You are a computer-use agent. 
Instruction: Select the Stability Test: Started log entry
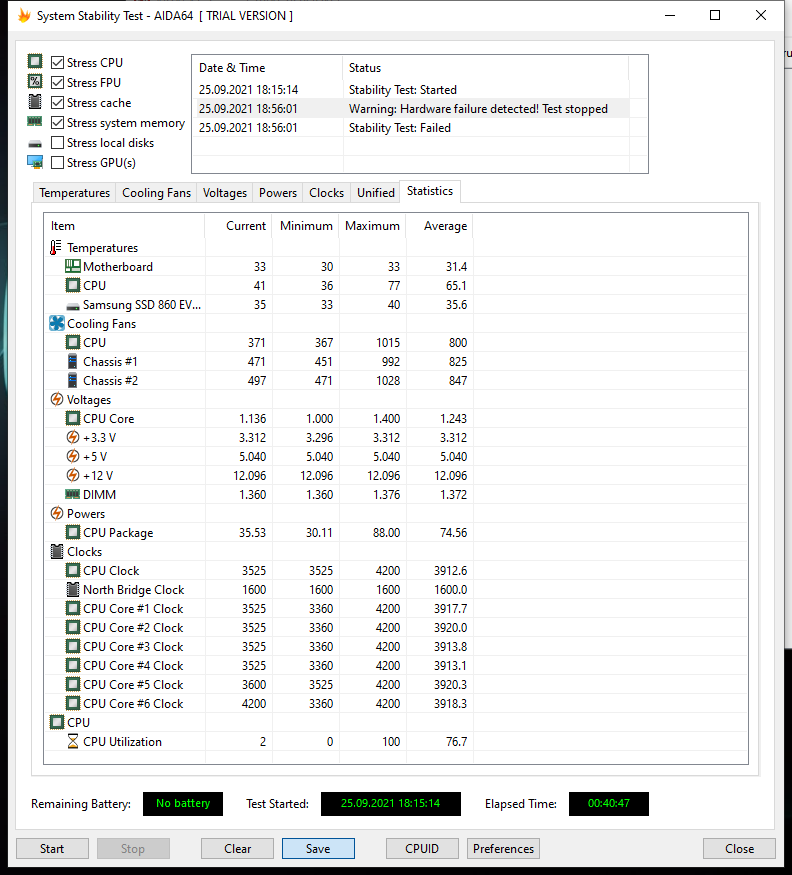[413, 90]
